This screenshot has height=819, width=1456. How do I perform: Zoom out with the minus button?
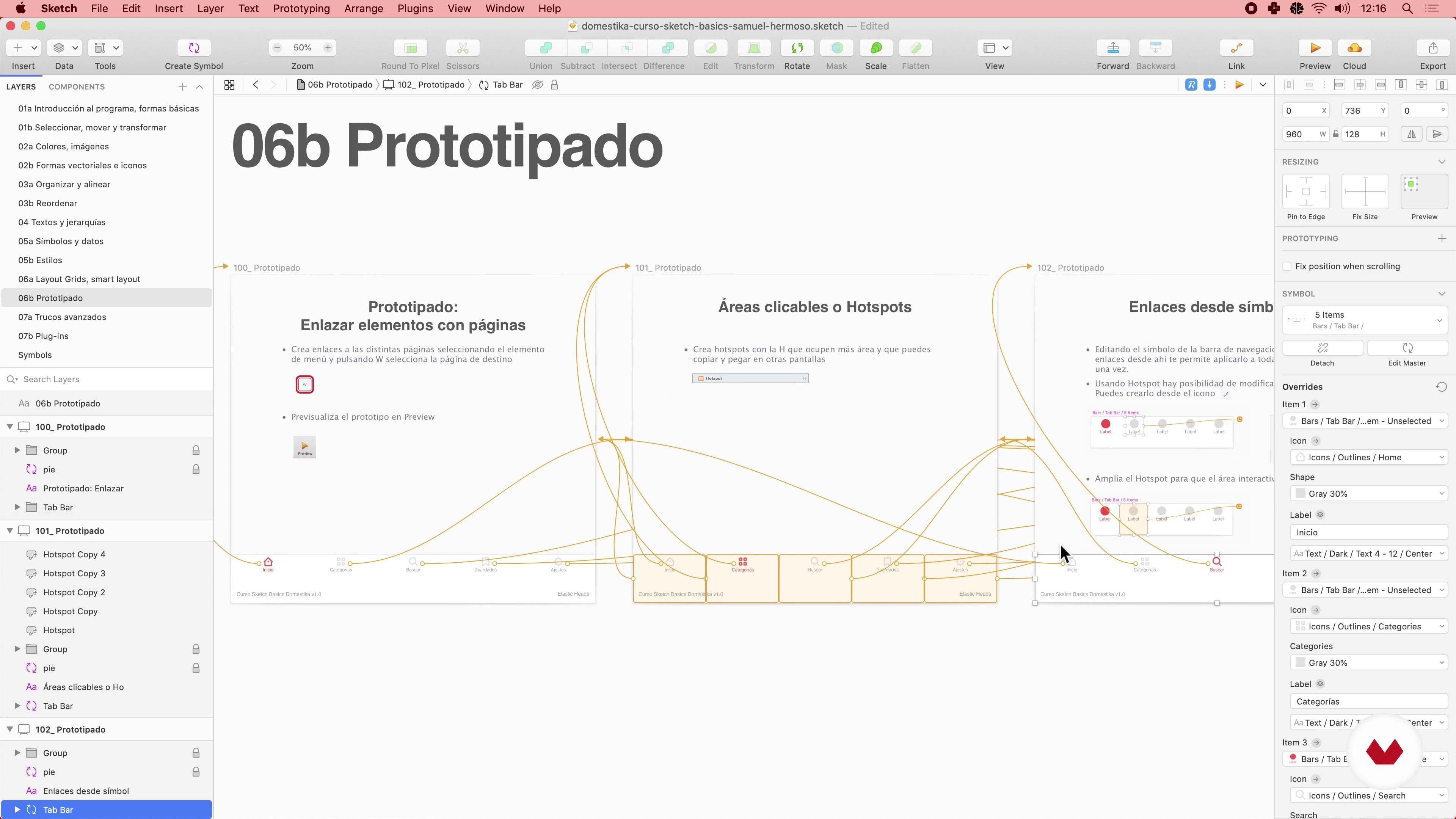(x=277, y=48)
